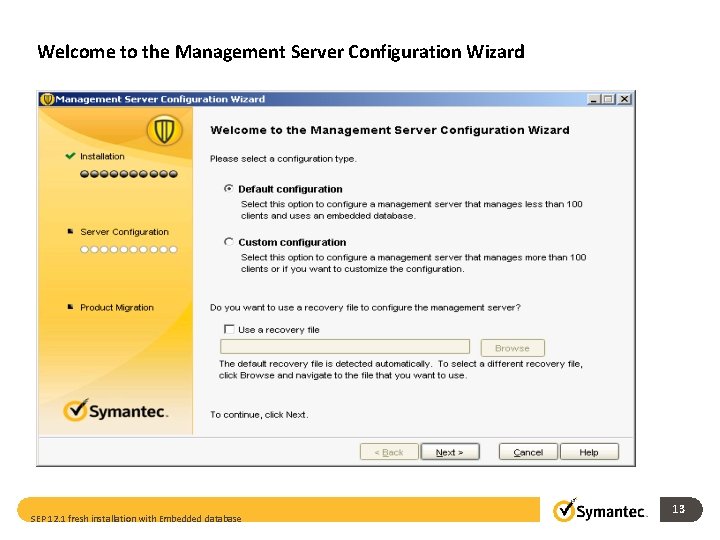Click the Custom configuration description text
Screen dimensions: 720x540
[x=414, y=263]
